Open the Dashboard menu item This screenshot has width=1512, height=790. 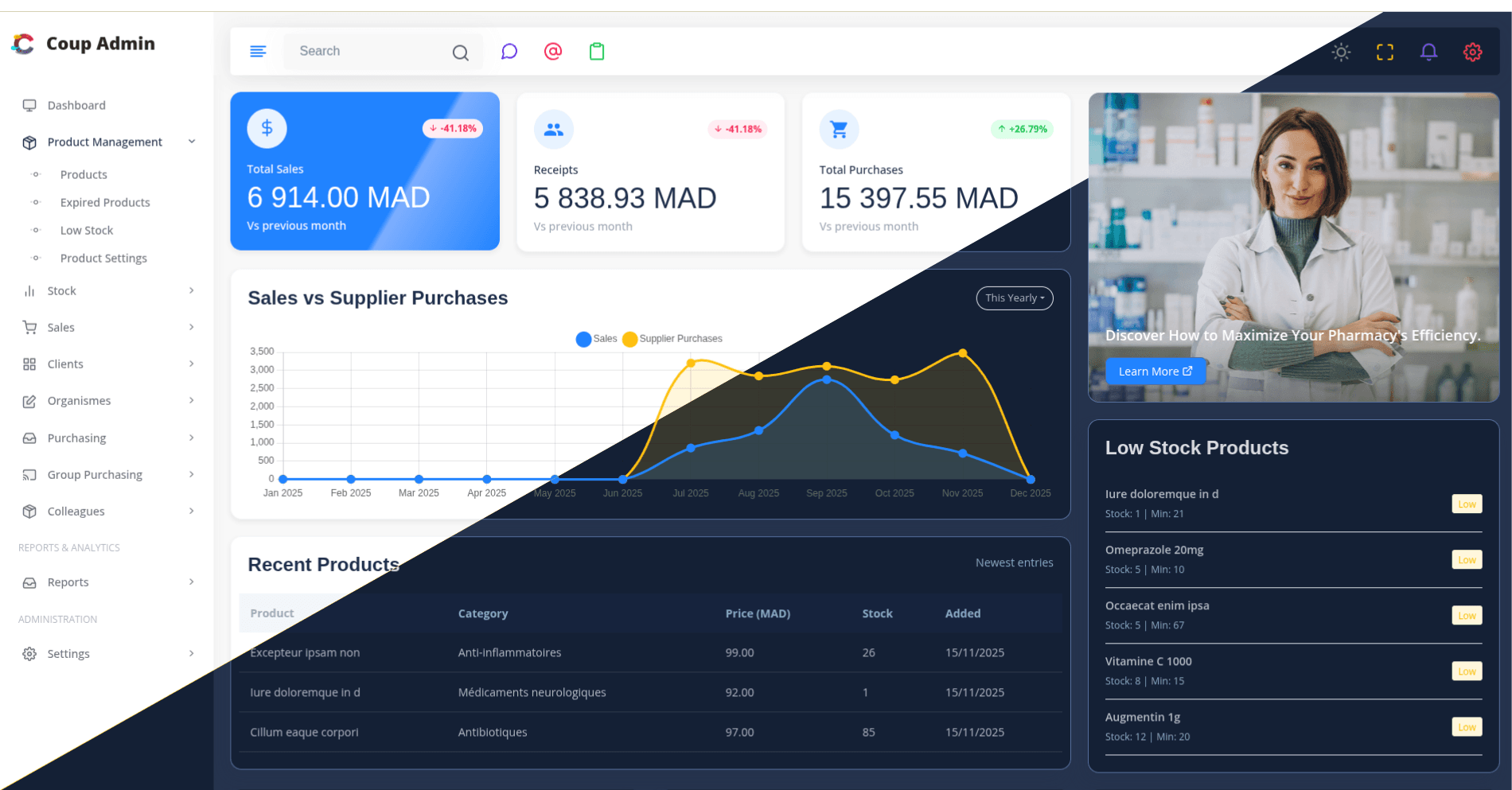point(76,104)
